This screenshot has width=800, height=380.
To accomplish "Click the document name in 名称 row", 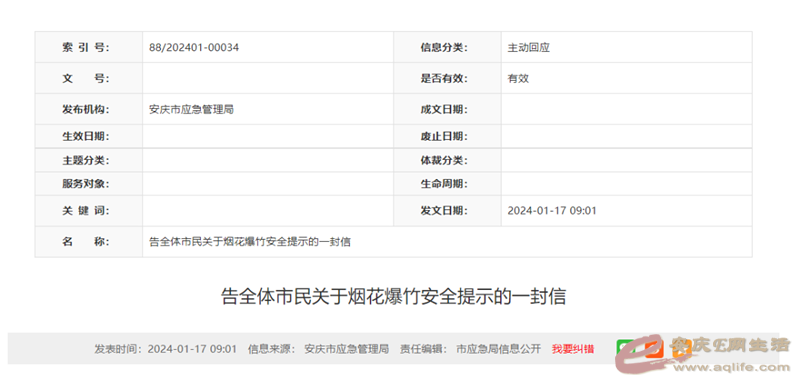I will point(249,242).
